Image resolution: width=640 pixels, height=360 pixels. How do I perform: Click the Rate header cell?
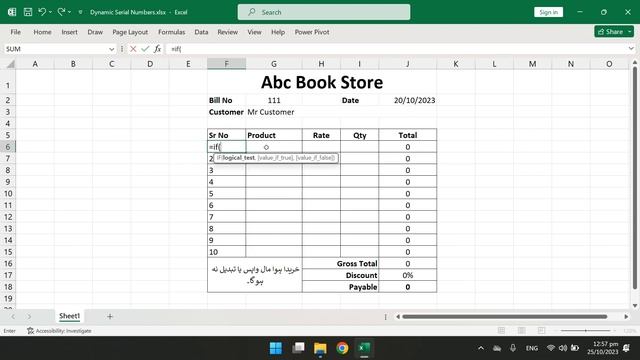[321, 135]
